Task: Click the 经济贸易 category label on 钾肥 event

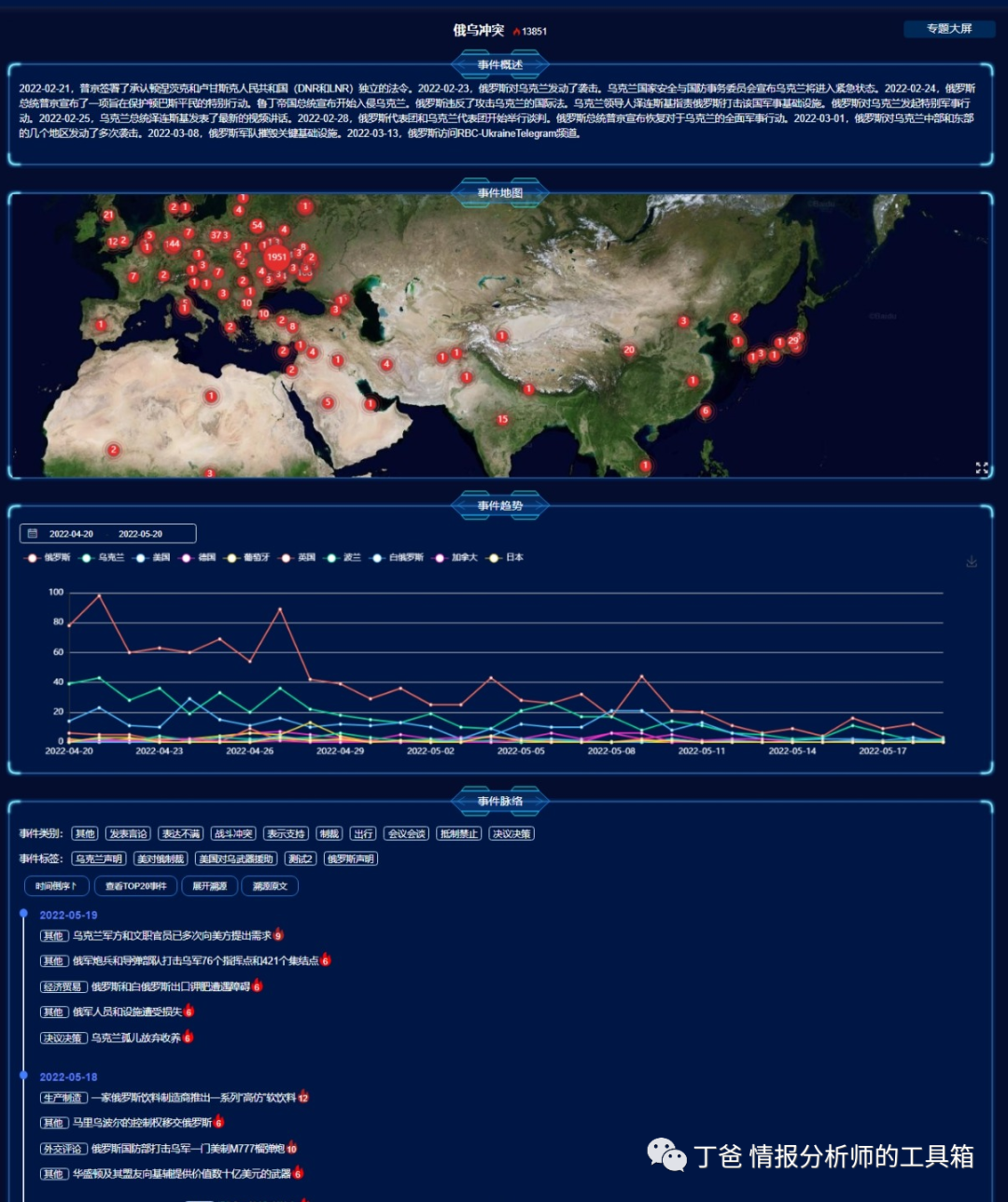Action: (63, 986)
